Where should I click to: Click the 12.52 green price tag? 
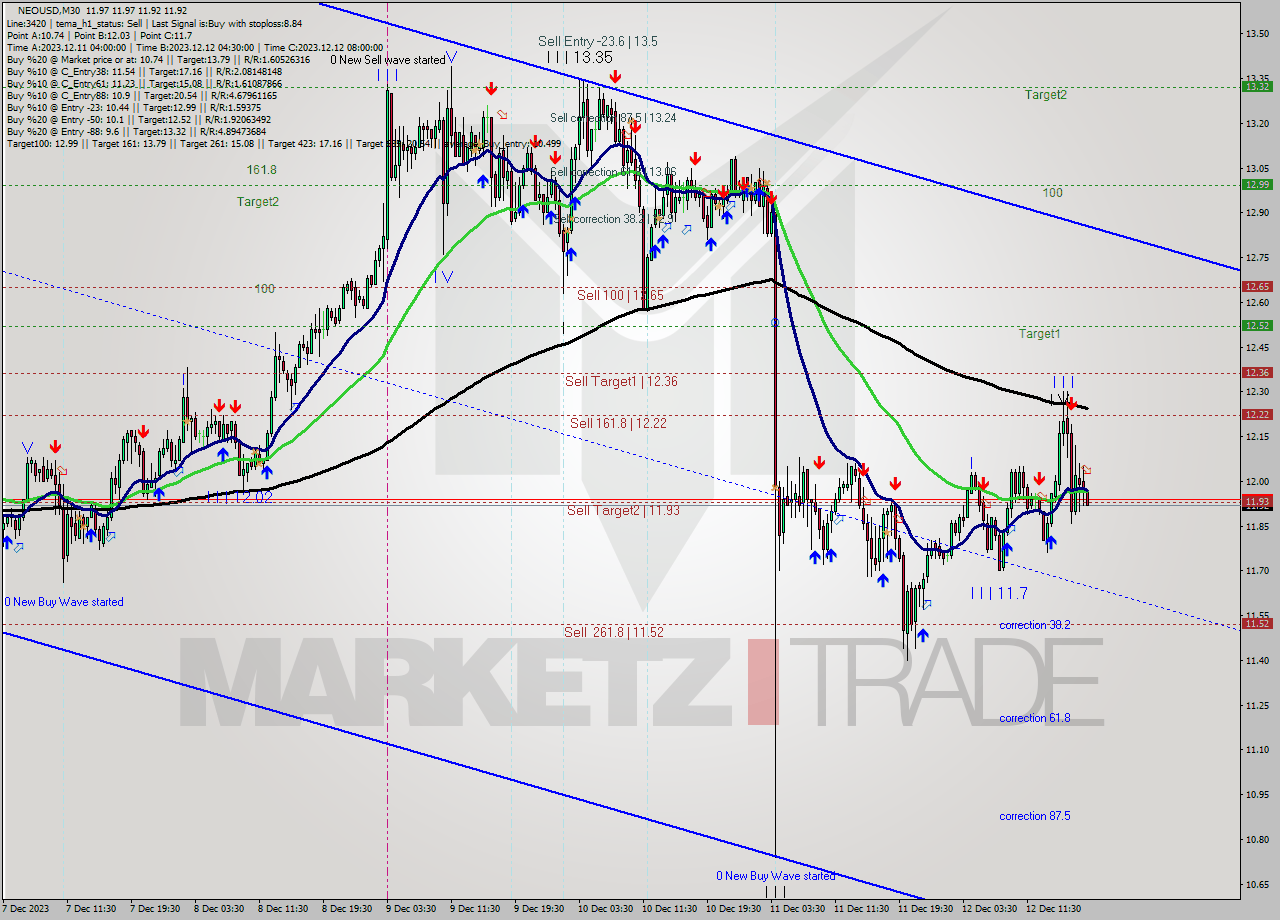tap(1256, 325)
